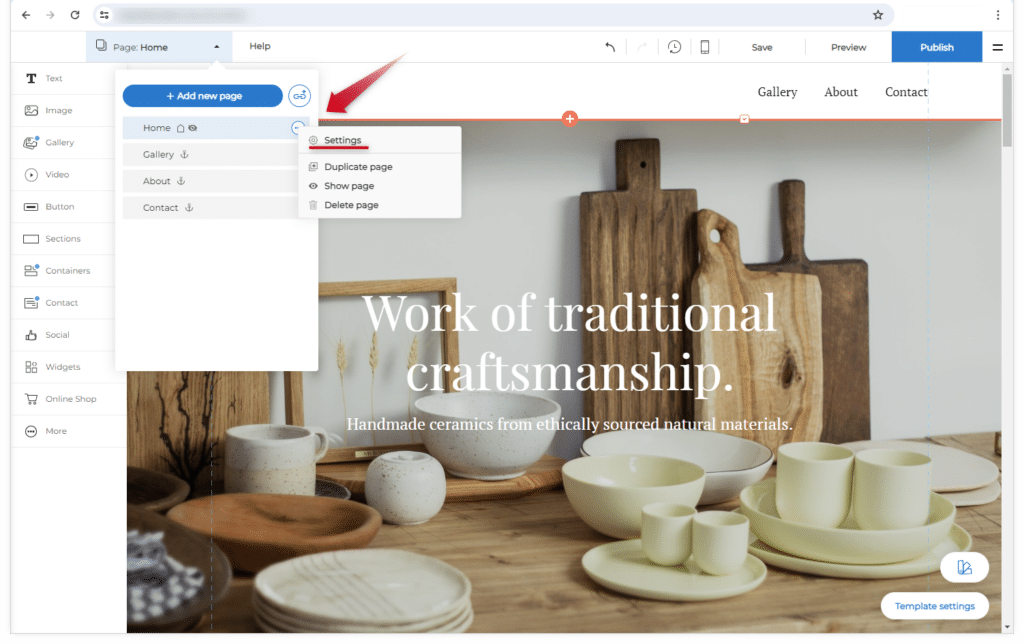Screen dimensions: 1024x644
Task: Switch to mobile device view
Action: pos(705,47)
